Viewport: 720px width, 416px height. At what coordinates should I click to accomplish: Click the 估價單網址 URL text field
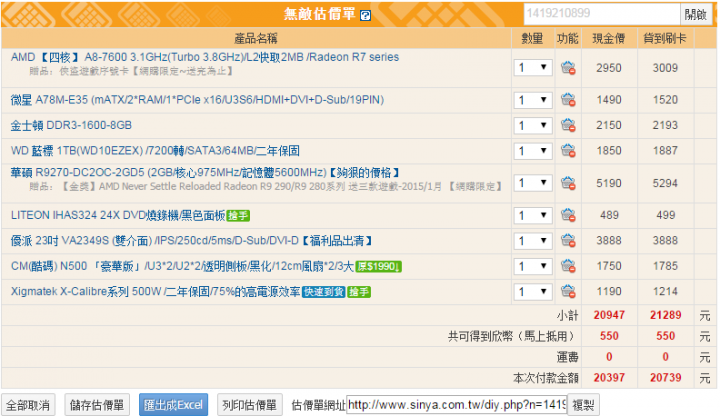tap(456, 405)
